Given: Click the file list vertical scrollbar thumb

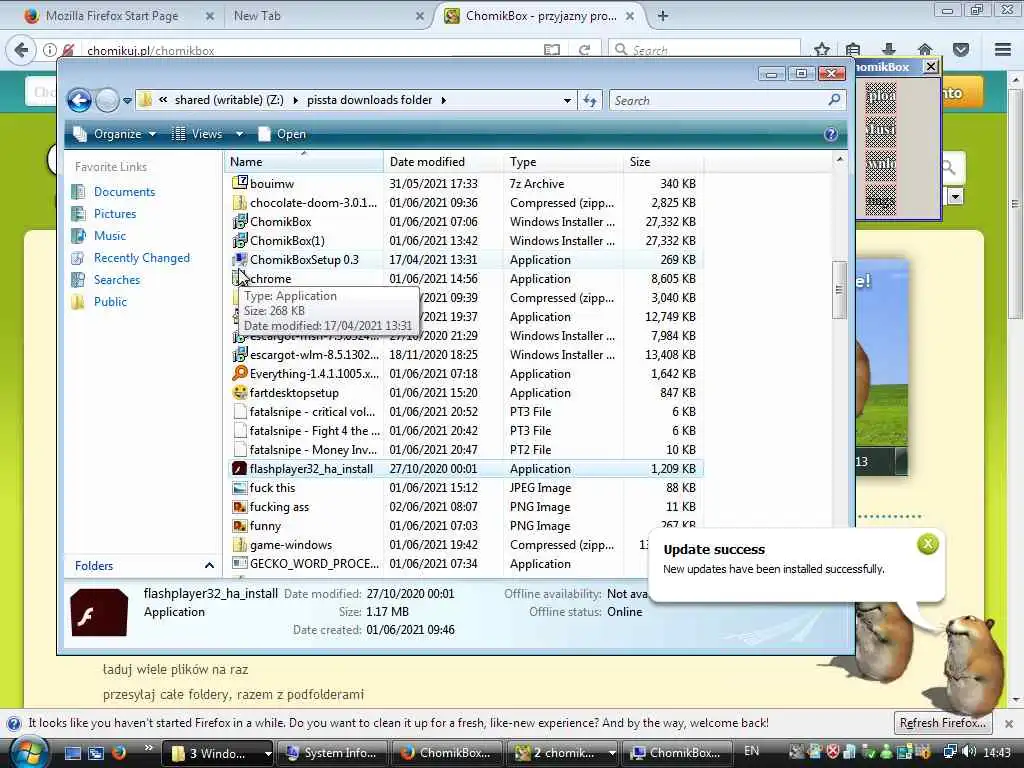Looking at the screenshot, I should [x=839, y=290].
